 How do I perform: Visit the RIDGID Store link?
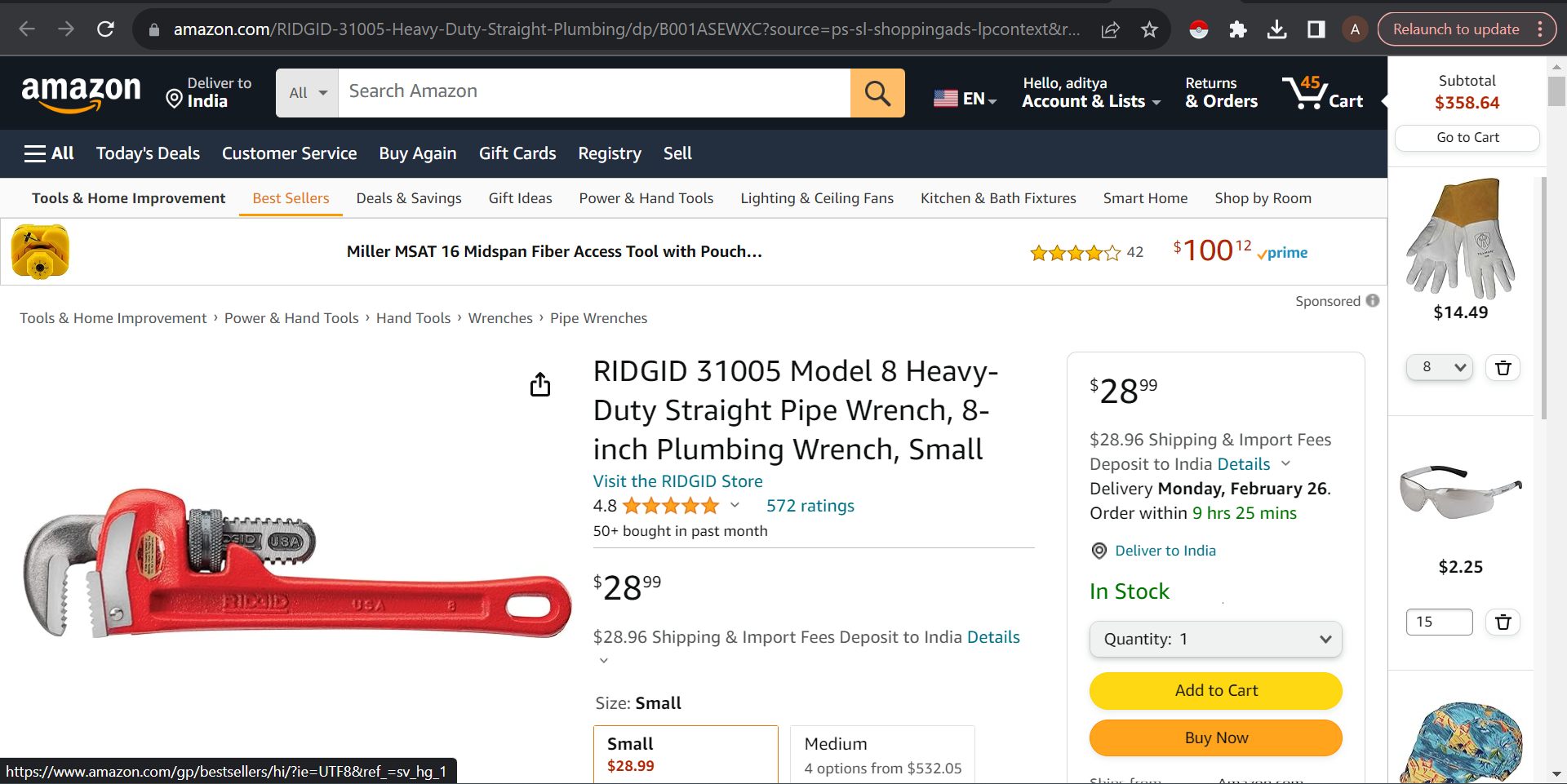coord(677,481)
